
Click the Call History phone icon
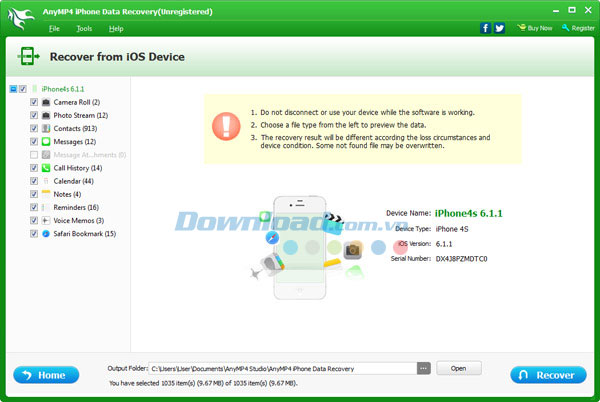point(46,168)
